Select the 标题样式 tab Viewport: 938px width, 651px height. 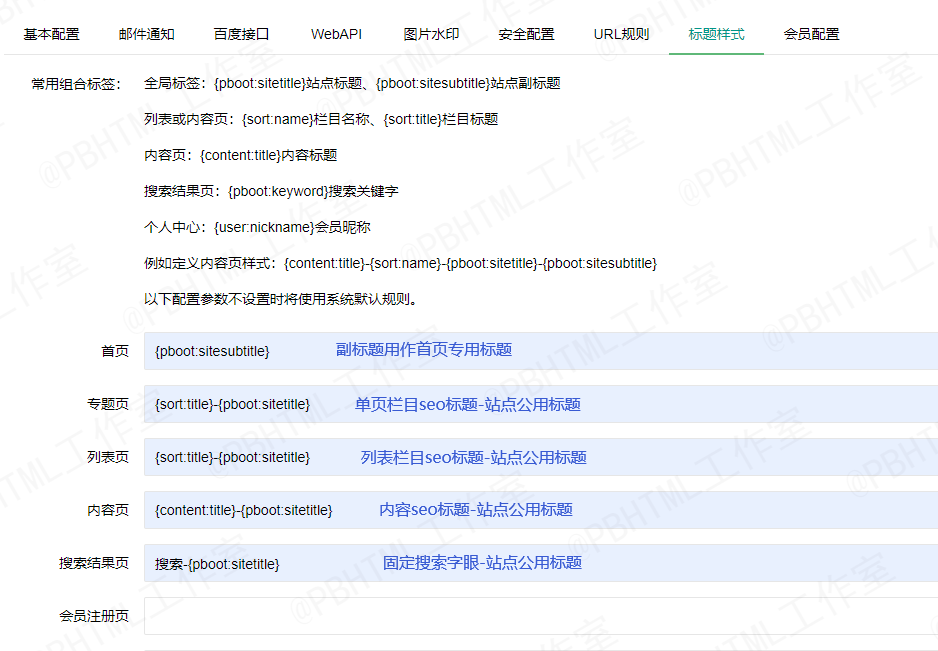click(x=716, y=34)
